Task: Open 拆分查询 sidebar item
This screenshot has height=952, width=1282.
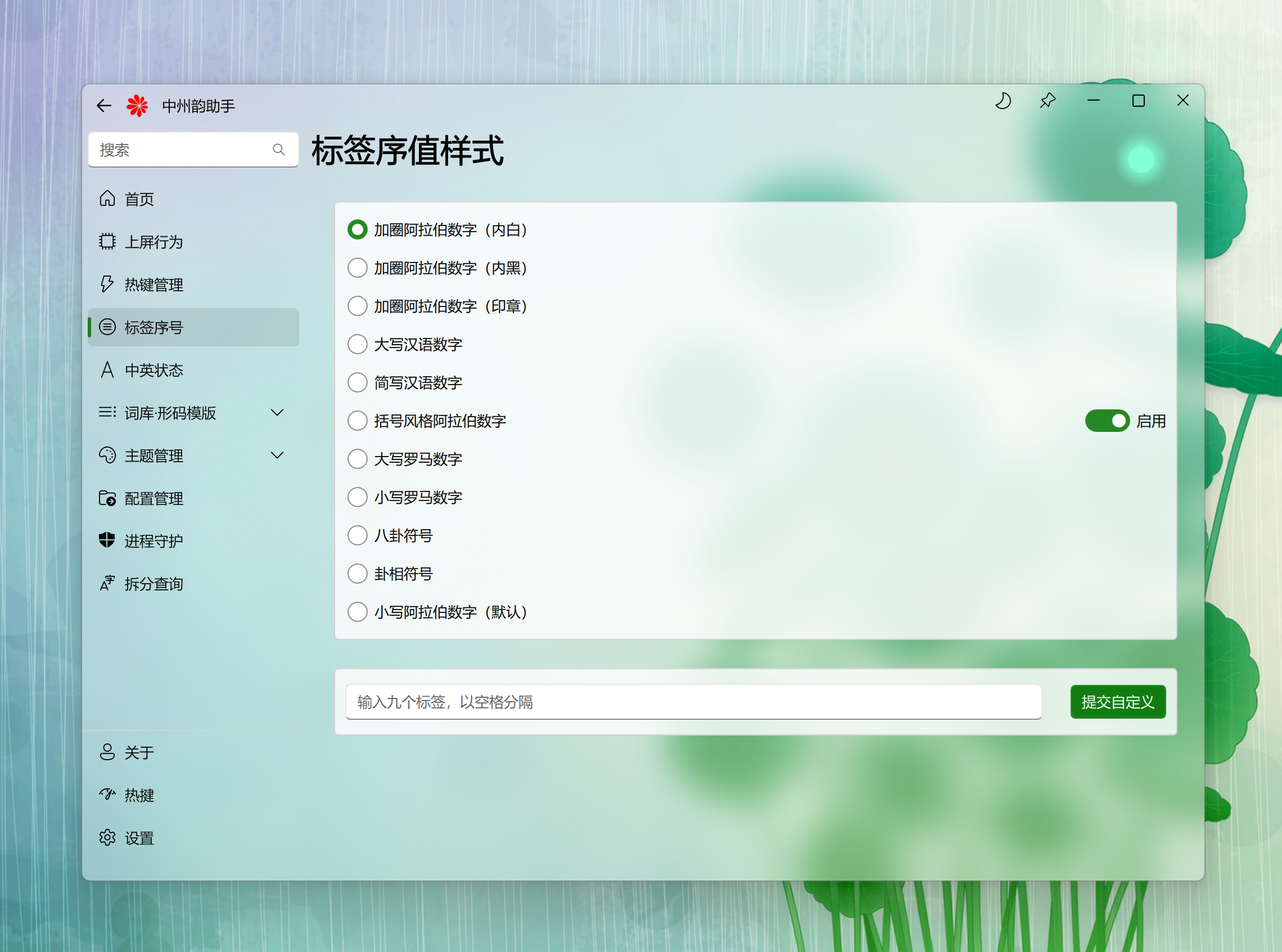Action: (154, 584)
